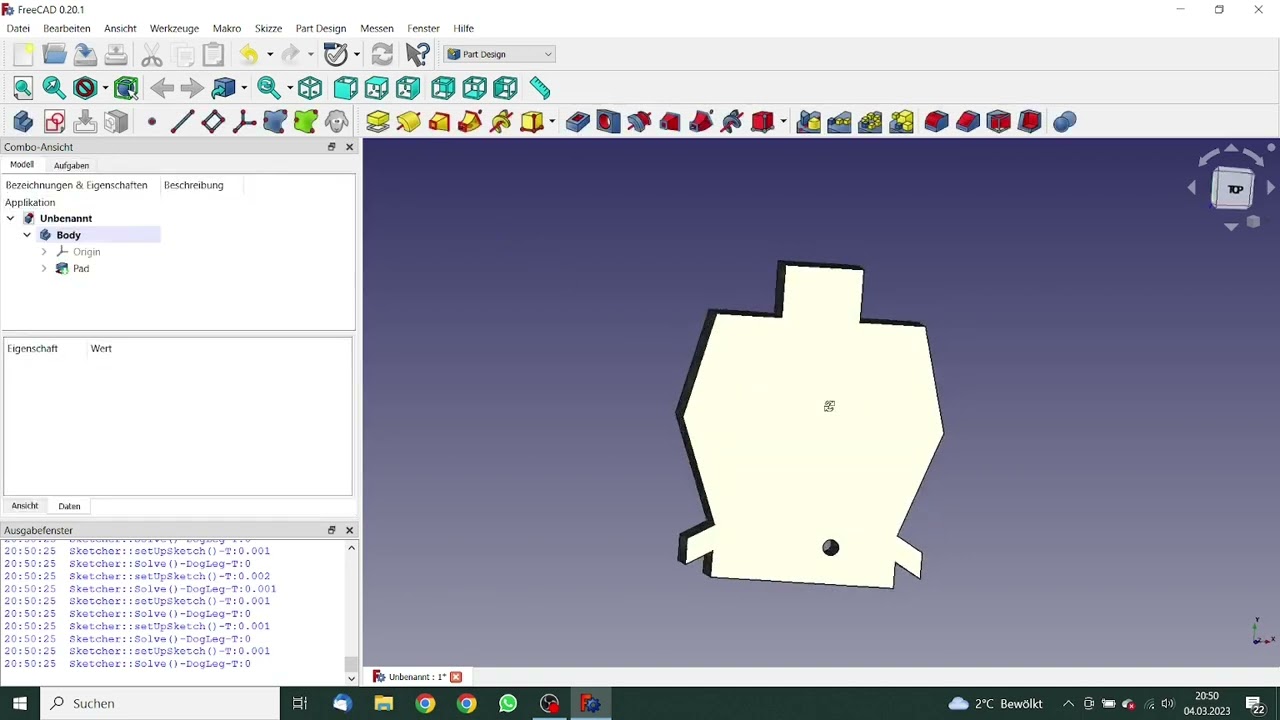Fit selection in view icon
The image size is (1280, 720).
[54, 88]
